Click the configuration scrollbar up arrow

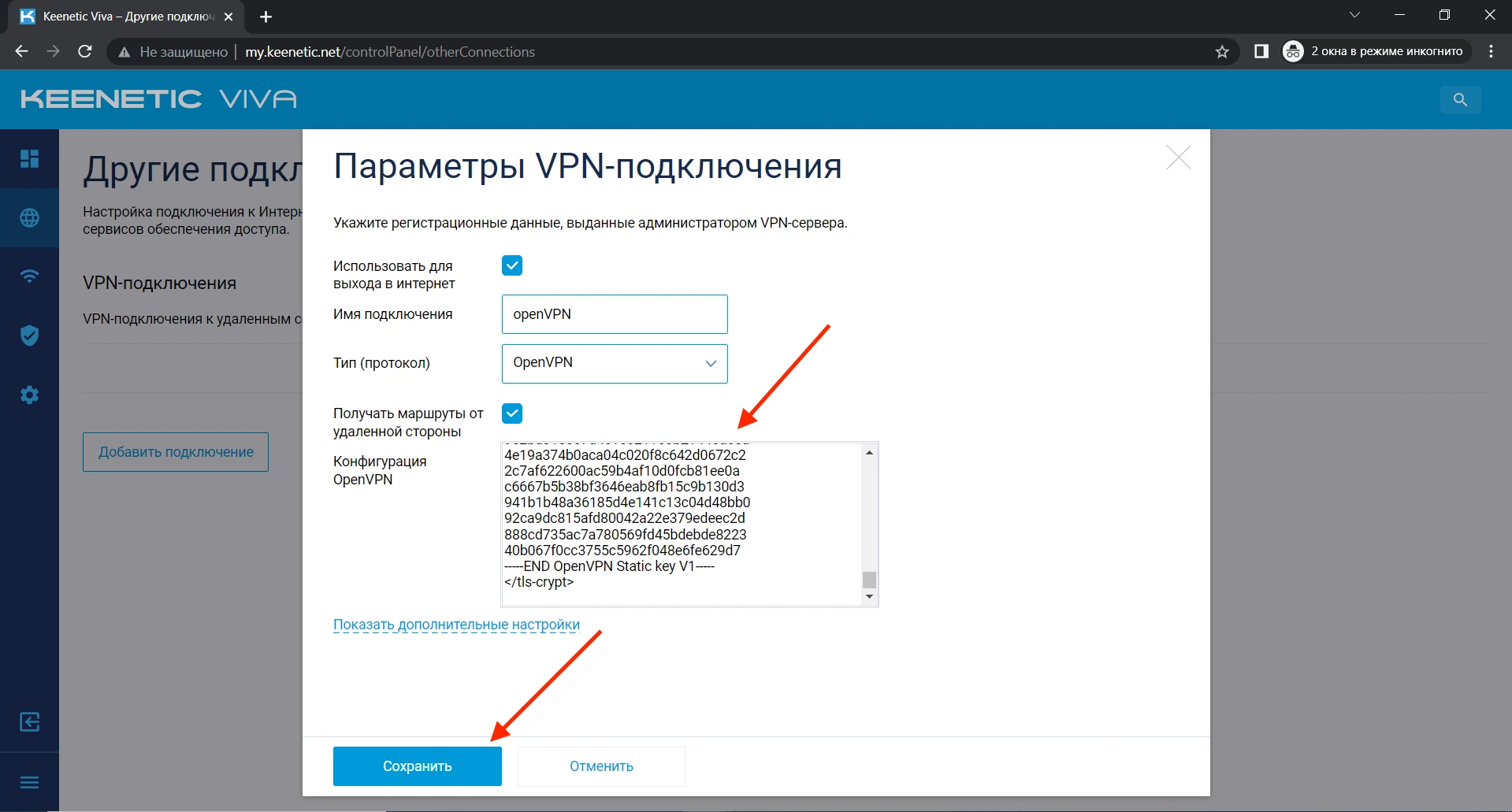[869, 452]
